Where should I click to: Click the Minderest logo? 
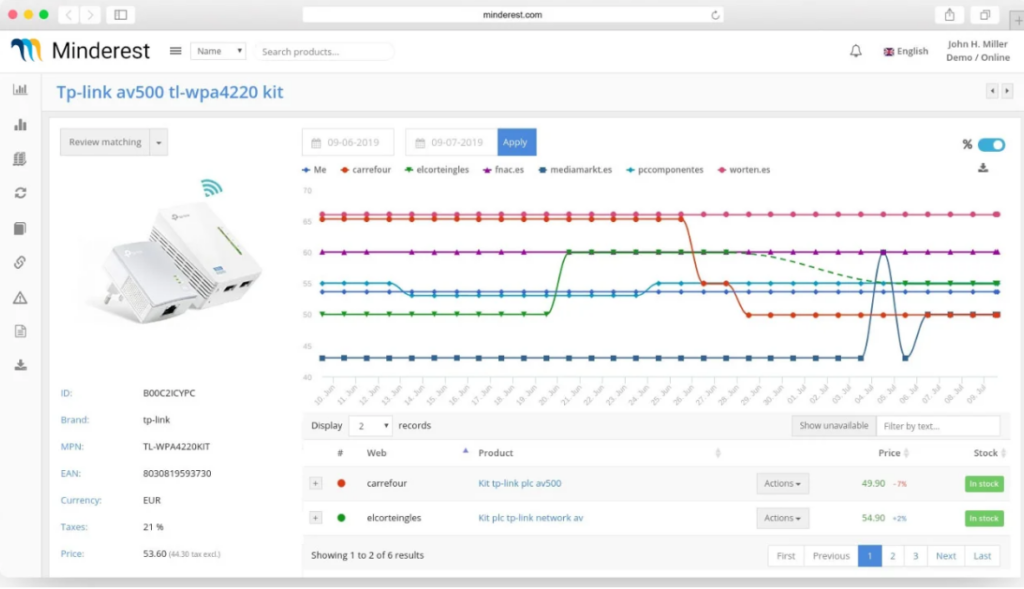(80, 50)
